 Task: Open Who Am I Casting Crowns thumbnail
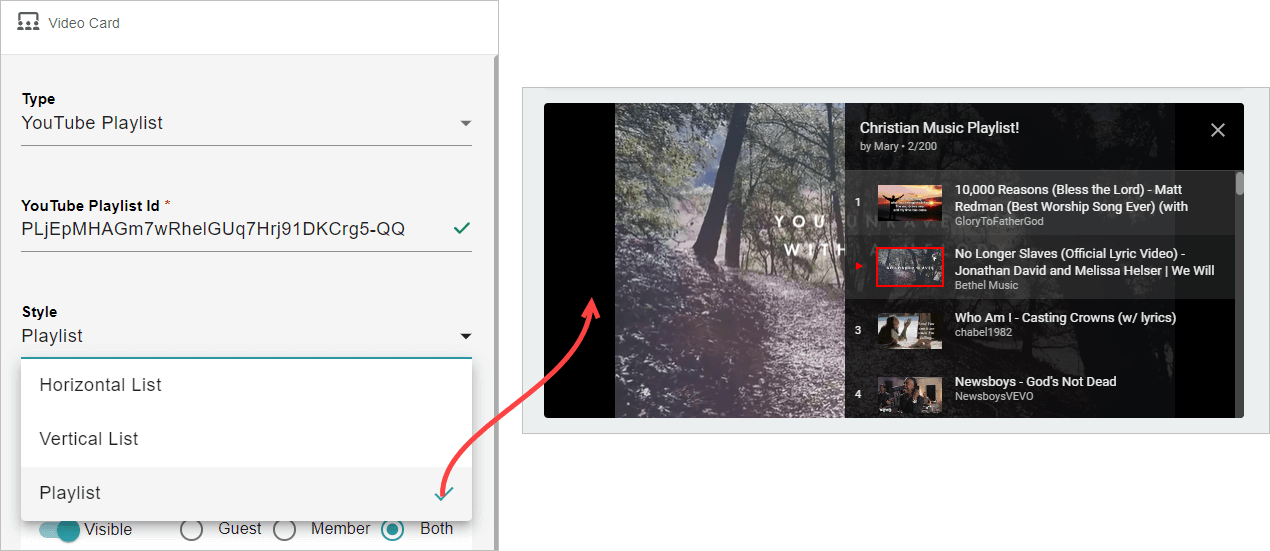coord(910,331)
